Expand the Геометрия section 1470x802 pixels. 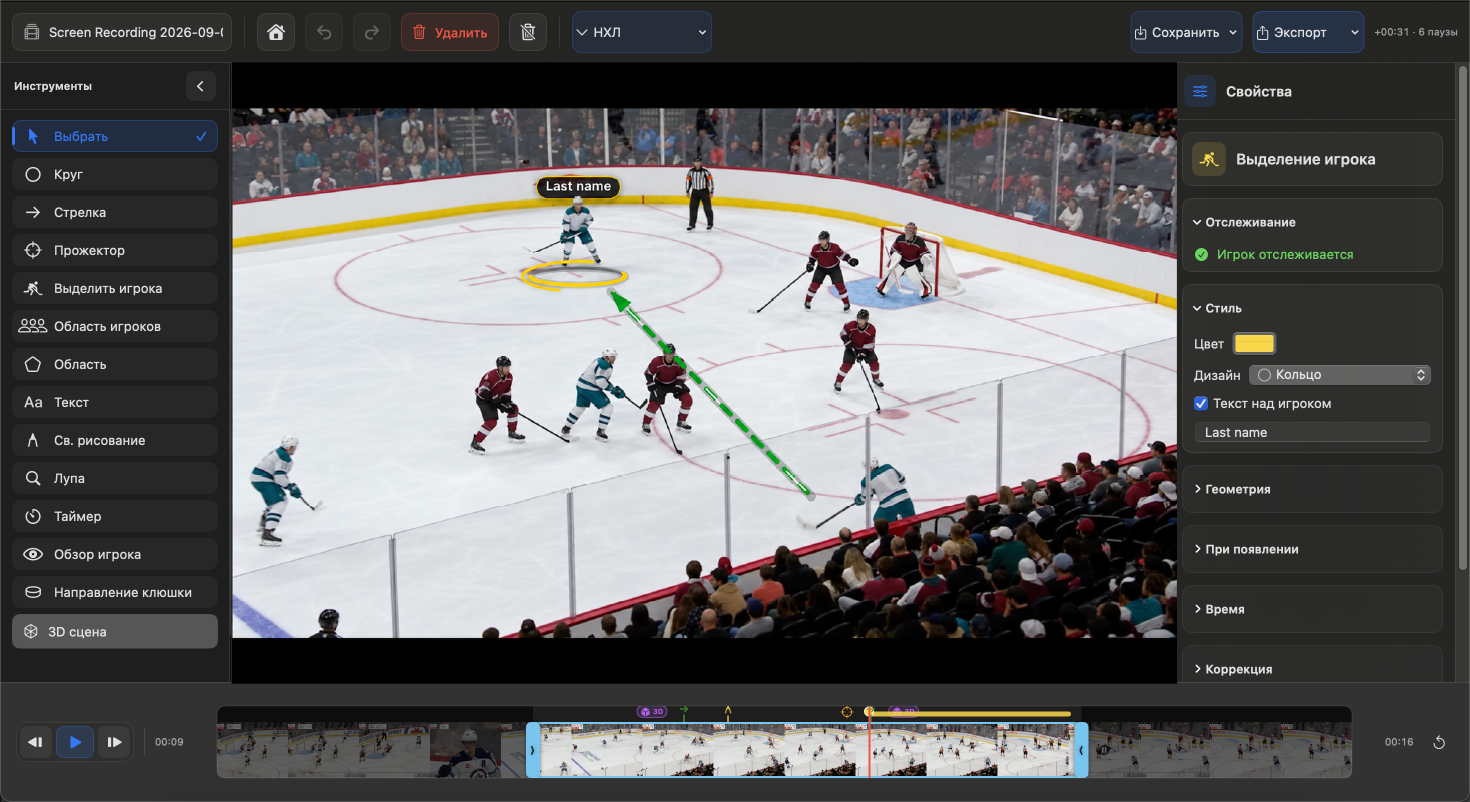[1312, 489]
